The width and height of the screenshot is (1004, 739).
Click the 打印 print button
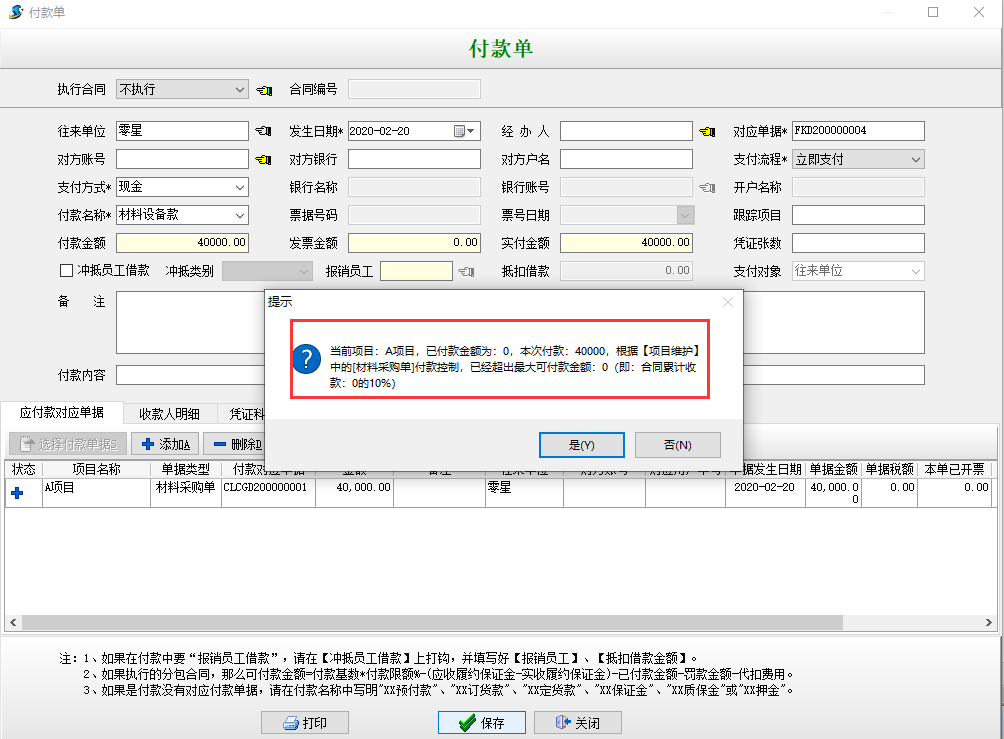pyautogui.click(x=306, y=723)
